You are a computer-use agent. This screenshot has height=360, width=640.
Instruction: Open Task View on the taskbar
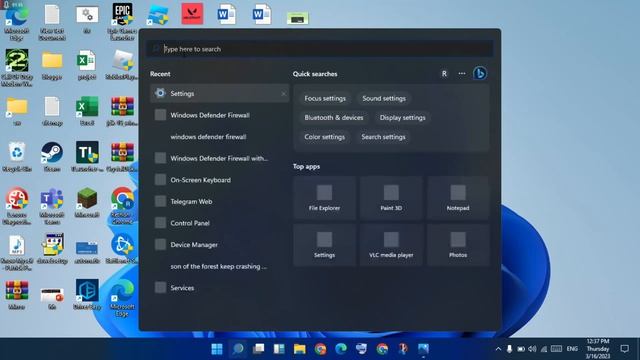click(x=258, y=349)
